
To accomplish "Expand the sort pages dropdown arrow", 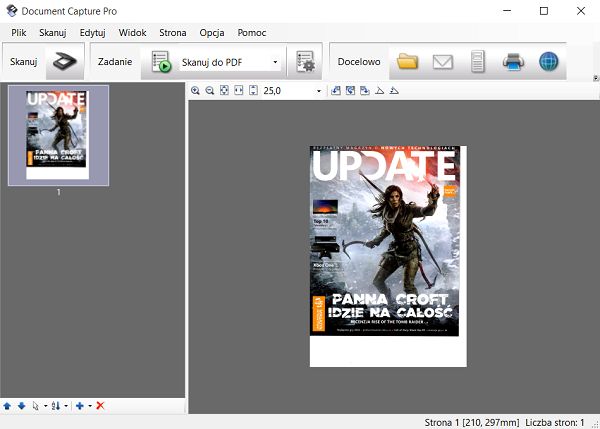I will [x=66, y=406].
